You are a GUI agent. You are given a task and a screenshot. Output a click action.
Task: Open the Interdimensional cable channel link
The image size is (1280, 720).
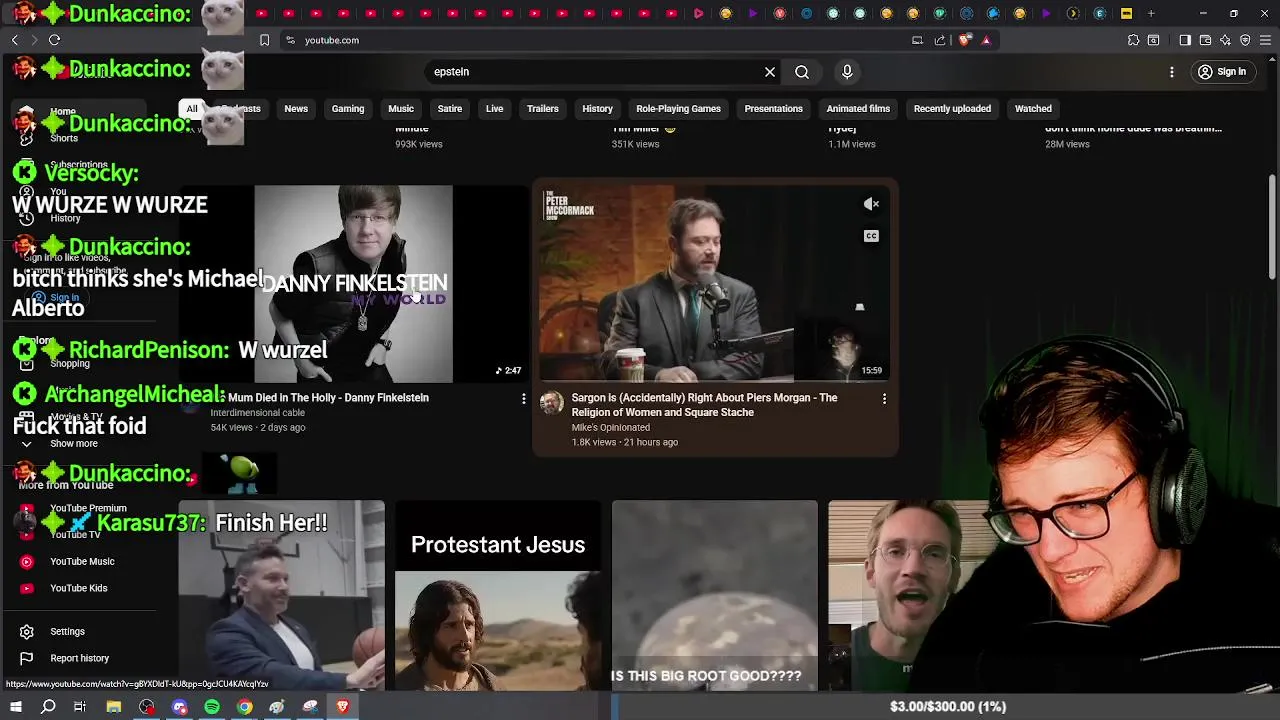(258, 413)
